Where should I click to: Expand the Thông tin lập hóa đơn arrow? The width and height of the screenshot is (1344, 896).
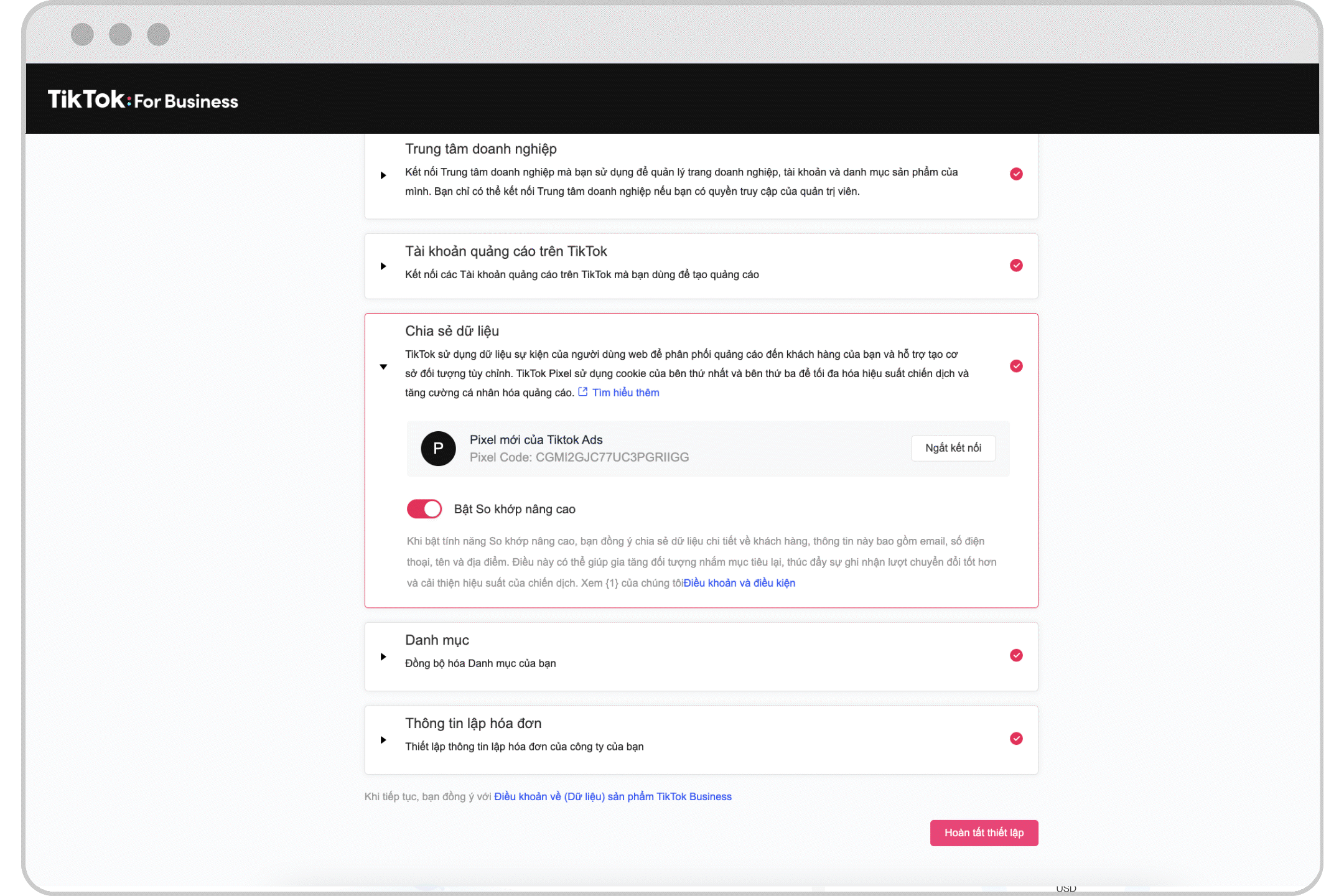383,740
